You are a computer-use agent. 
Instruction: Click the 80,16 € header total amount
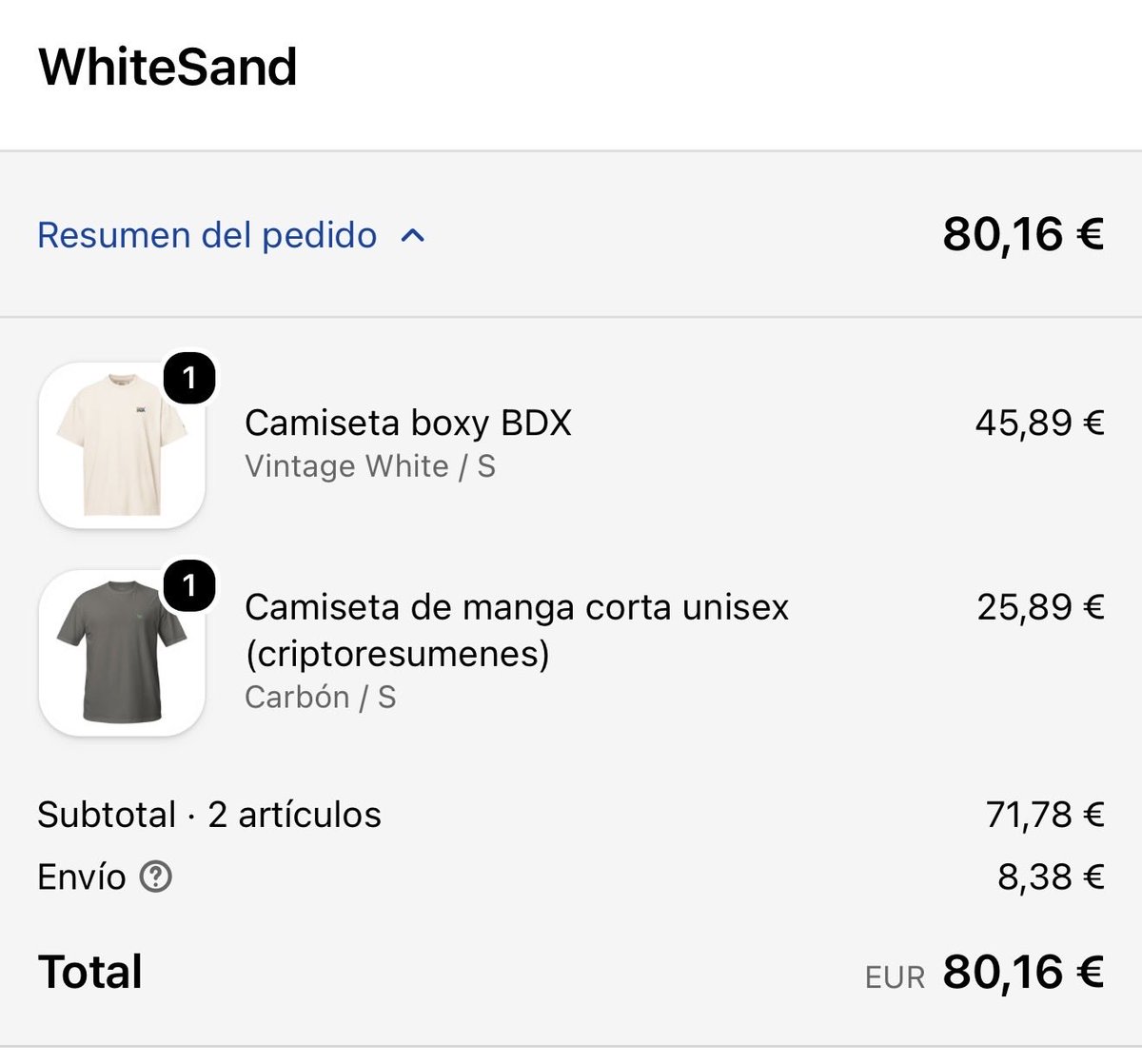(1023, 234)
